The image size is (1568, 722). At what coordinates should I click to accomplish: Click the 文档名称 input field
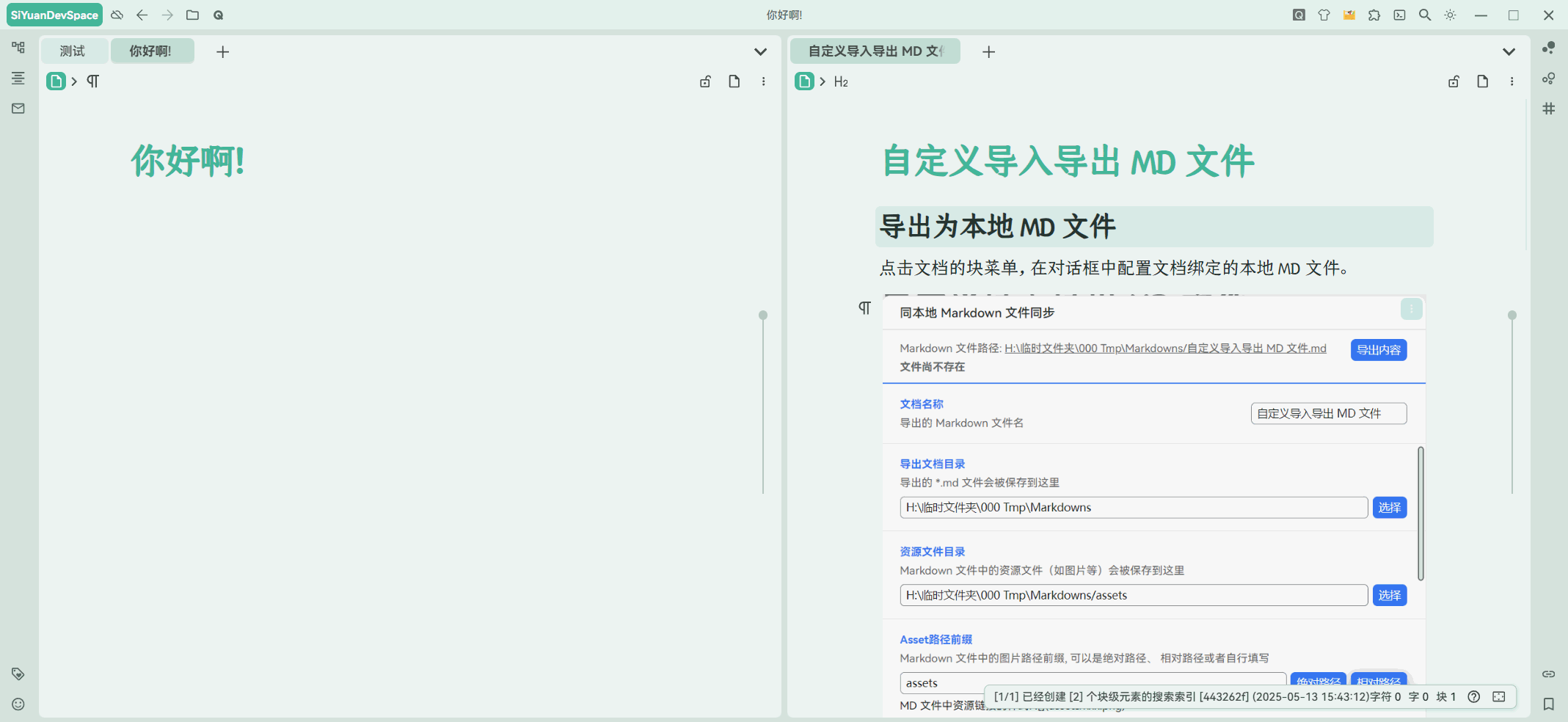(1328, 413)
